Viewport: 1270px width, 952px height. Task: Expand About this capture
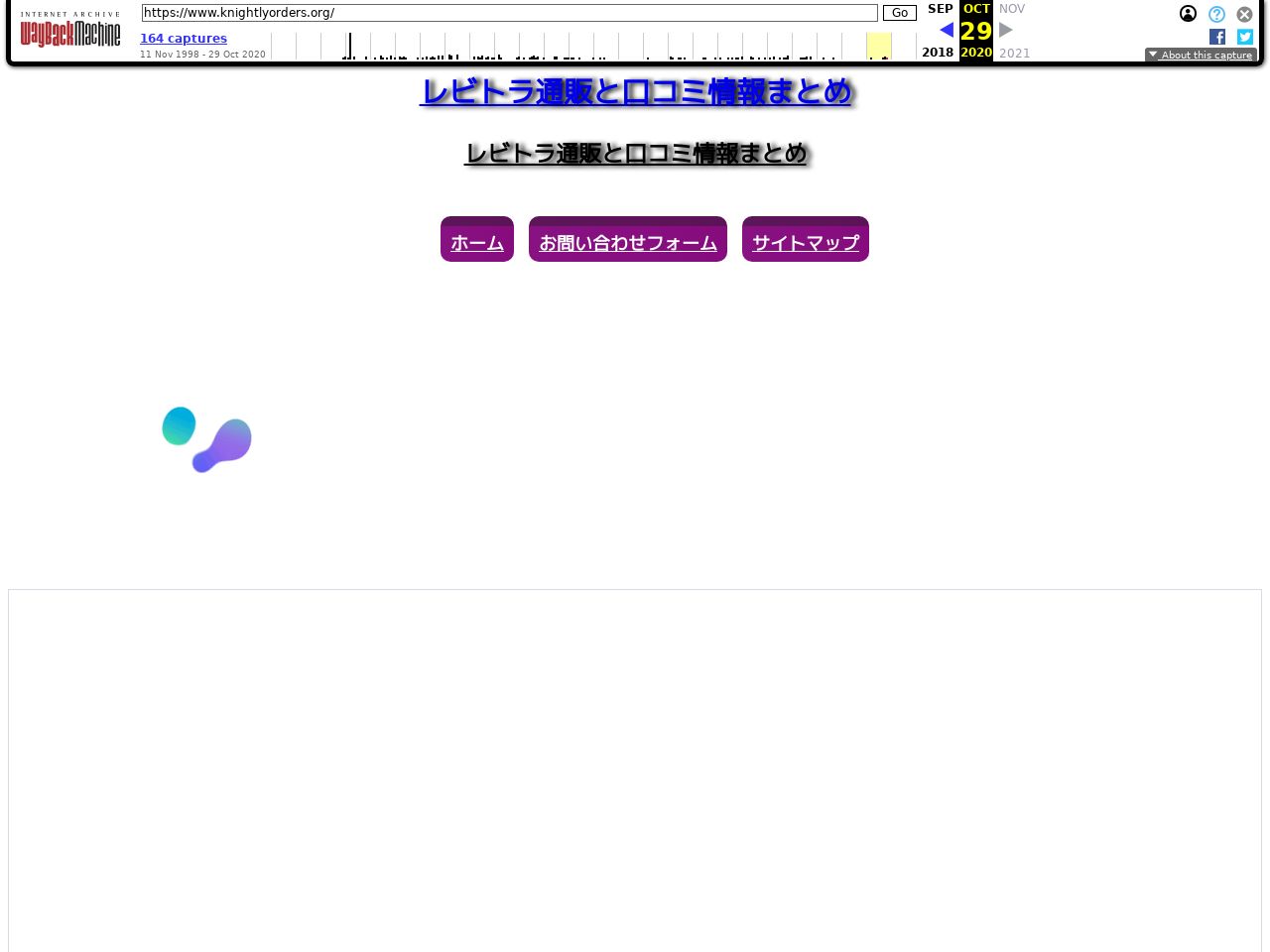click(1201, 55)
